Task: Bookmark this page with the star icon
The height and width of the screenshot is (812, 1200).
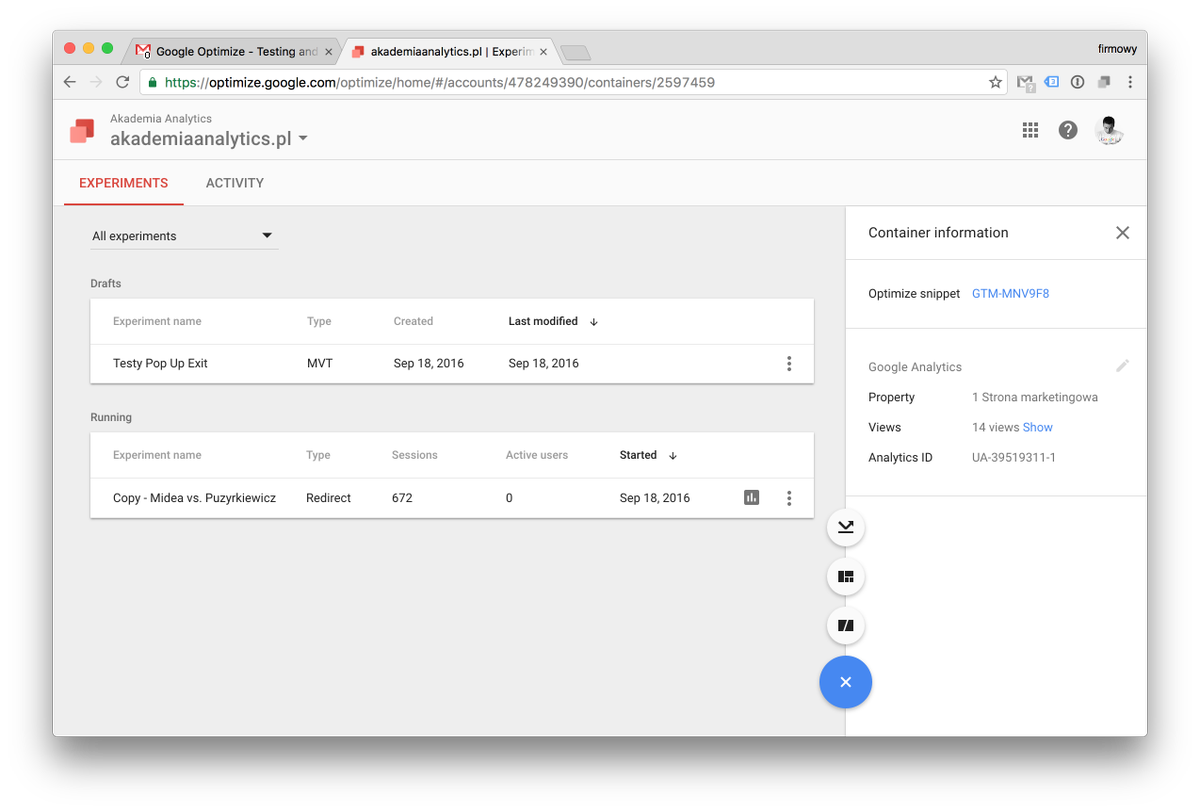Action: coord(995,82)
